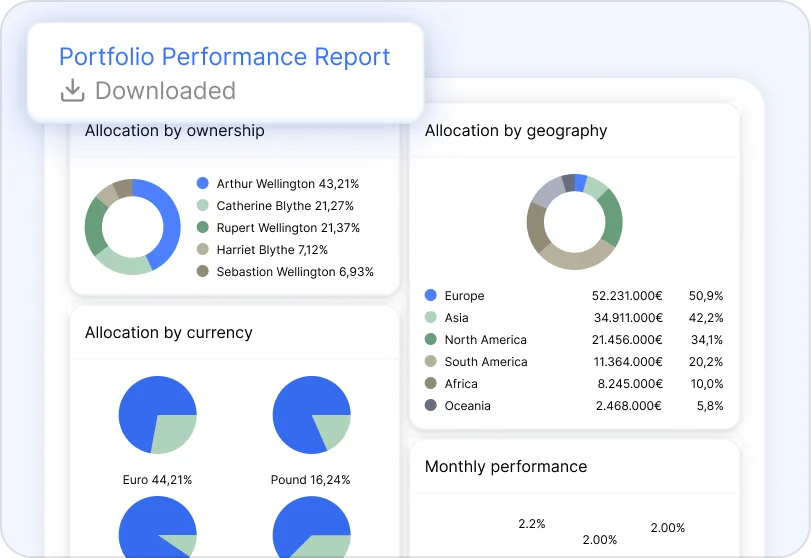Click the beige dot next to South America

tap(430, 361)
